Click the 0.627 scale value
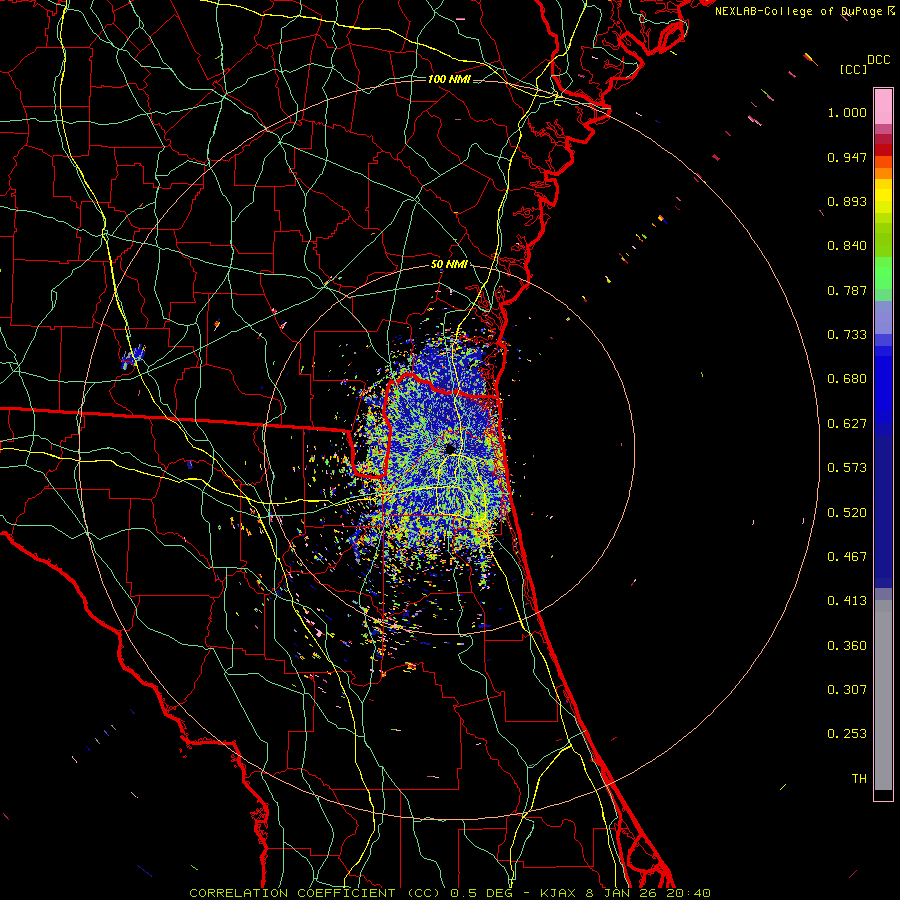The width and height of the screenshot is (900, 900). pyautogui.click(x=847, y=424)
